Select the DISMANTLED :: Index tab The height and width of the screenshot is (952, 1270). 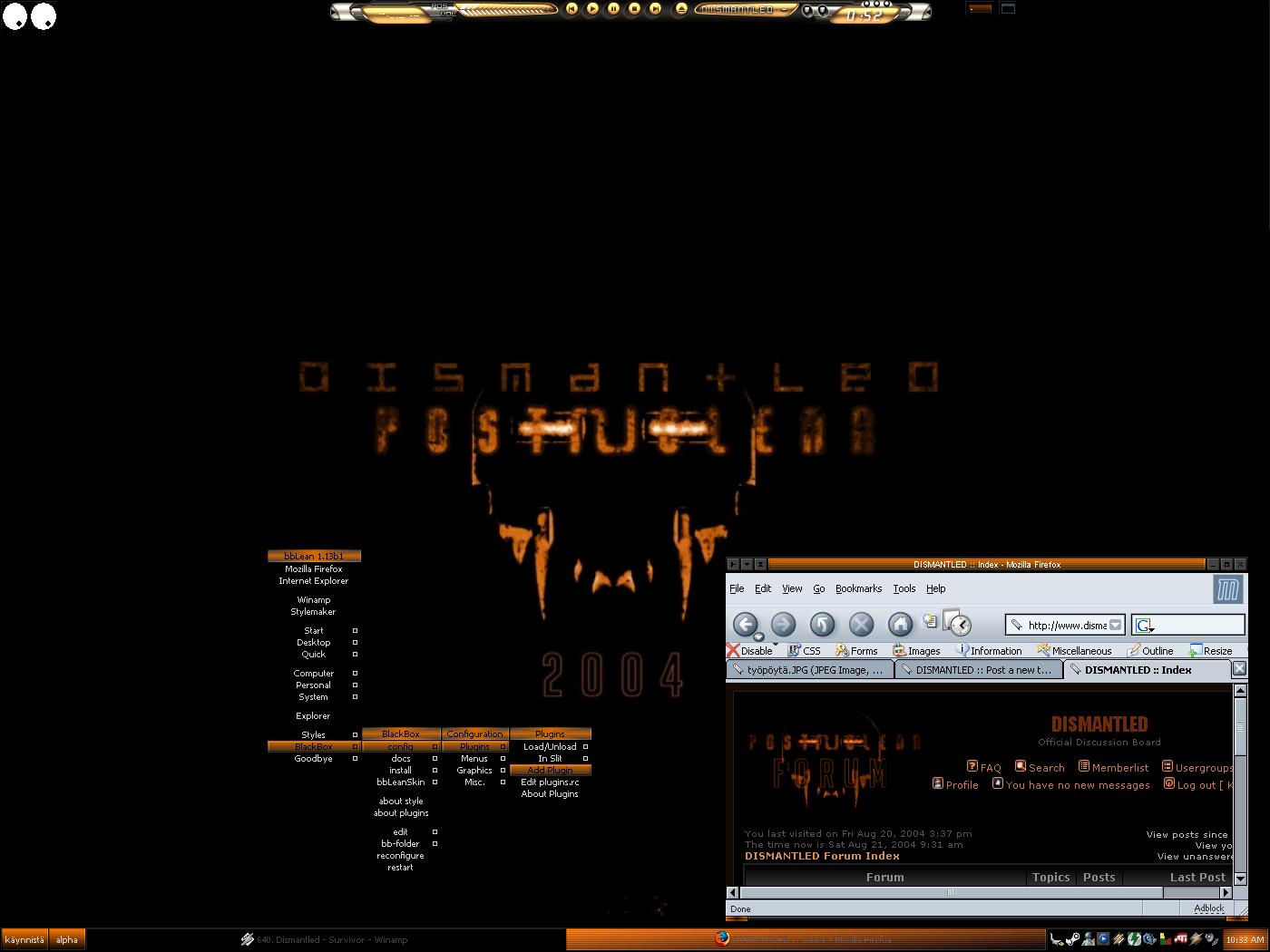[1147, 670]
